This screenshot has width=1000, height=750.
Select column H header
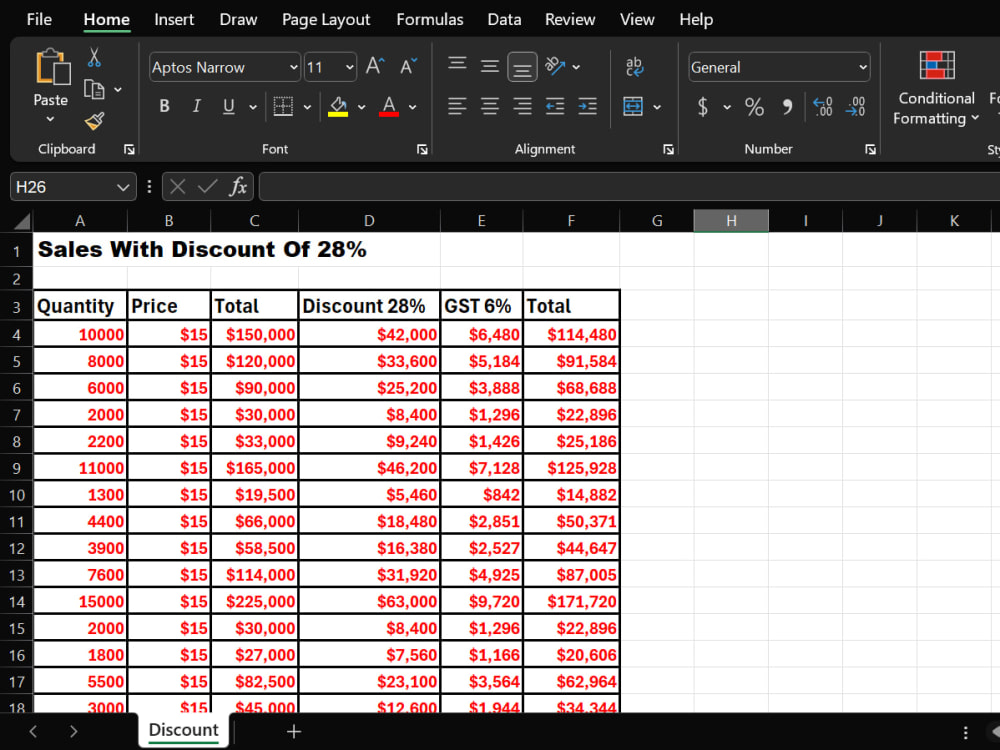pyautogui.click(x=731, y=221)
